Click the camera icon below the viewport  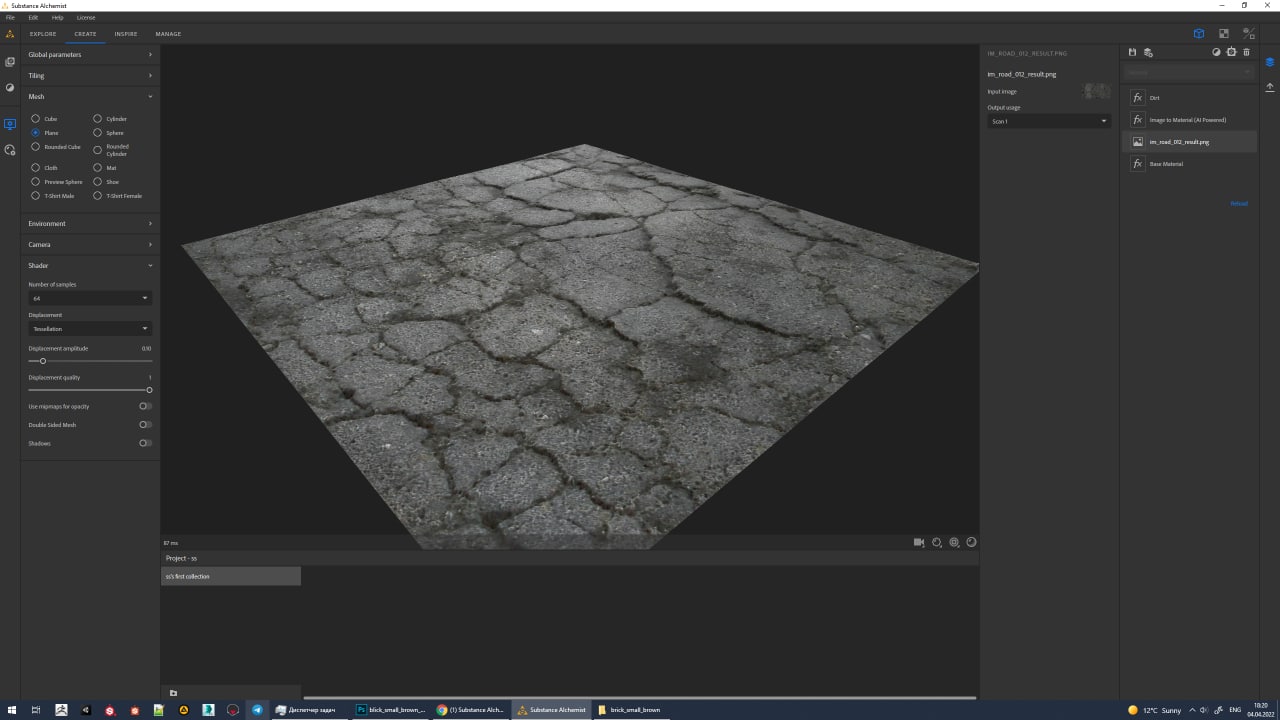point(919,542)
